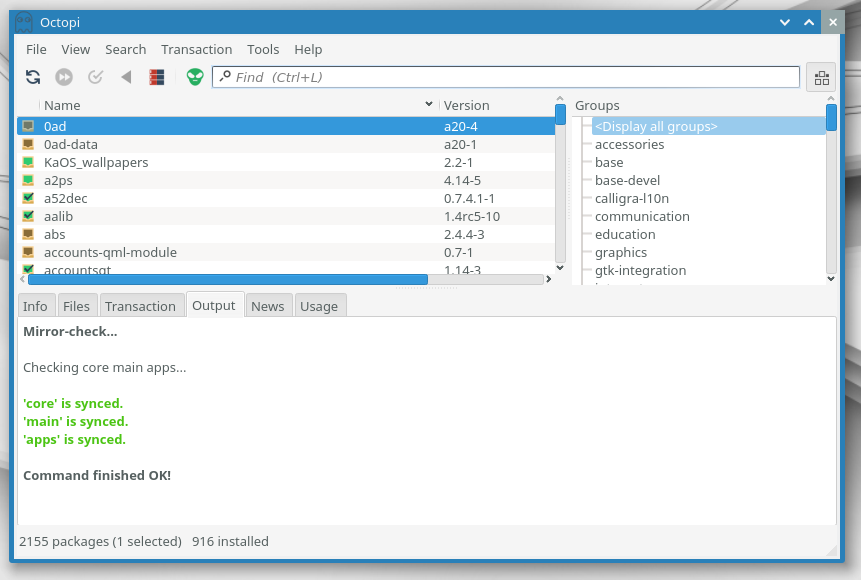This screenshot has height=580, width=861.
Task: Click the status icon of accounts-qml-module
Action: point(28,252)
